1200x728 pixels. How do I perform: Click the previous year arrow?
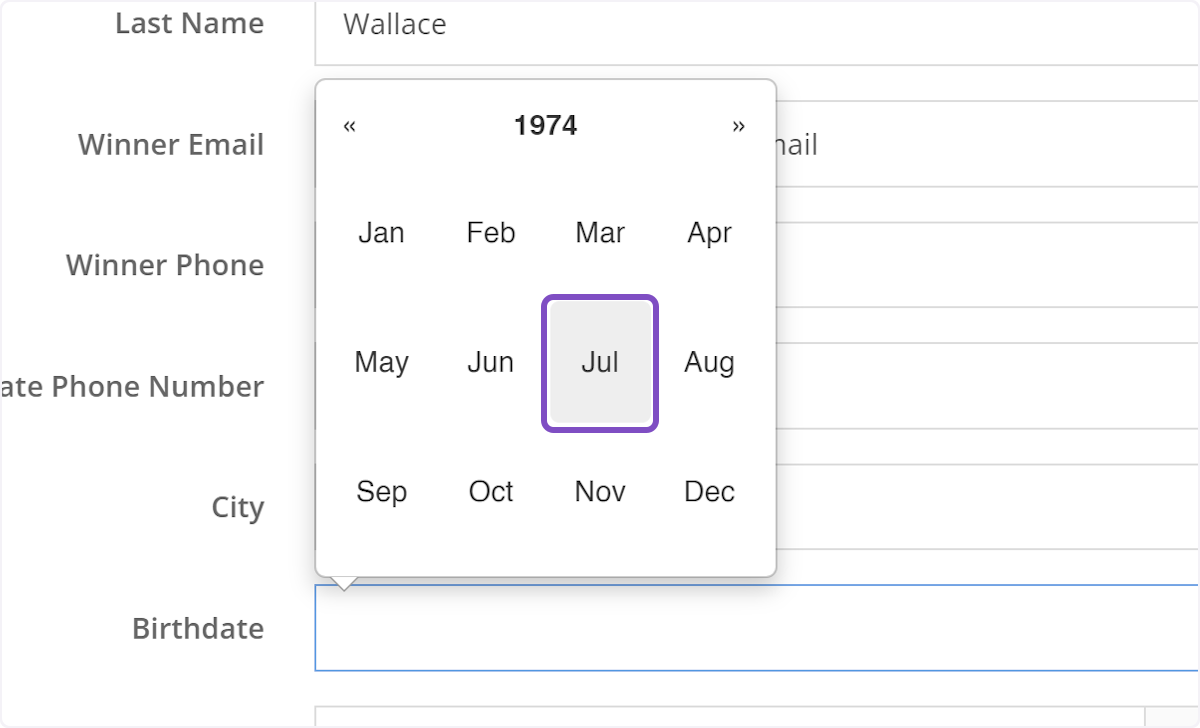pos(349,126)
